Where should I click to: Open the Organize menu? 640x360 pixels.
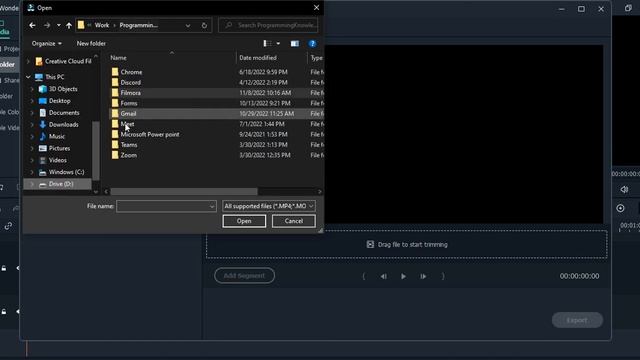(x=47, y=43)
